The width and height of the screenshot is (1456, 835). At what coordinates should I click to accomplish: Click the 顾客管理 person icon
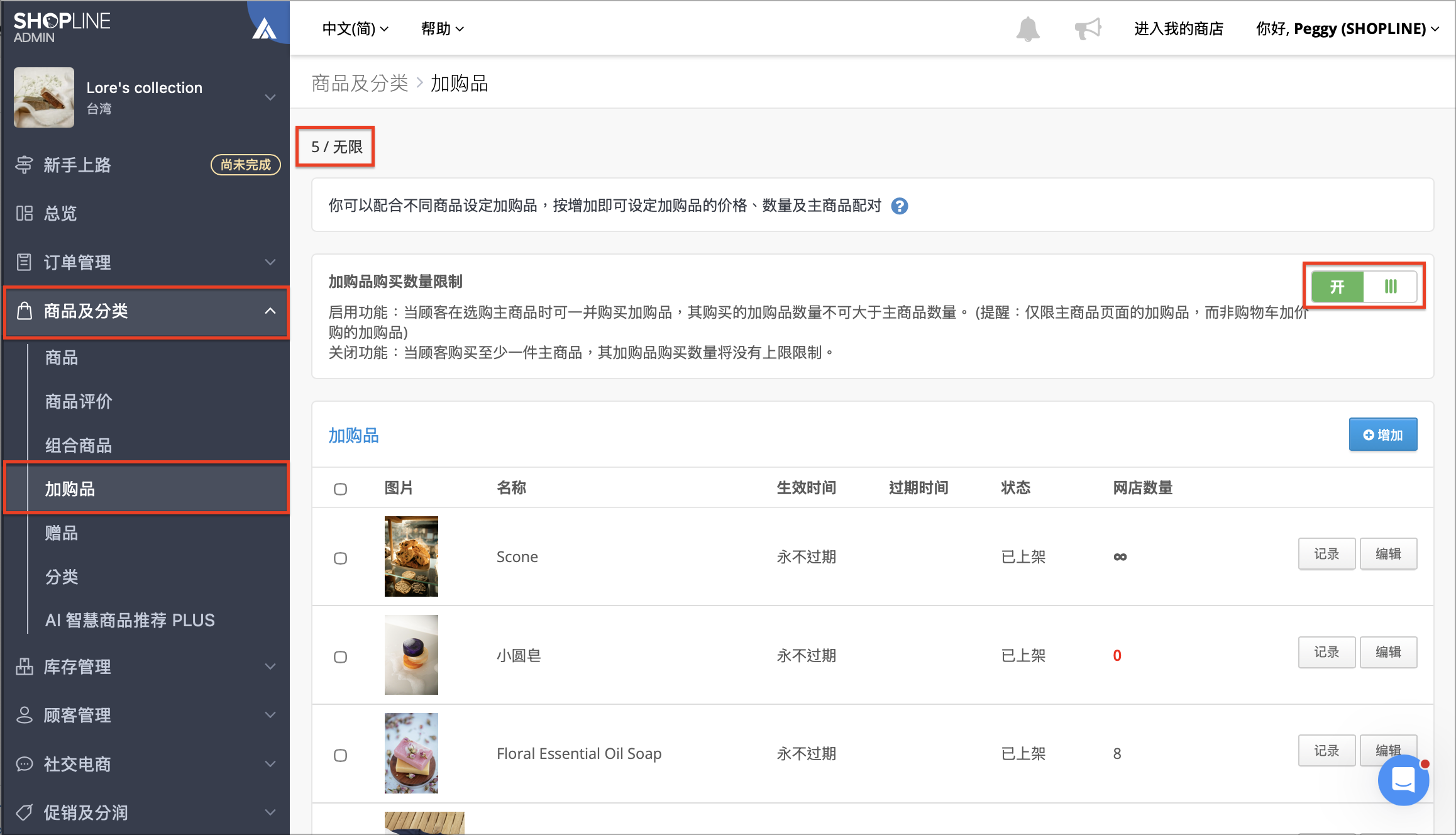[24, 715]
